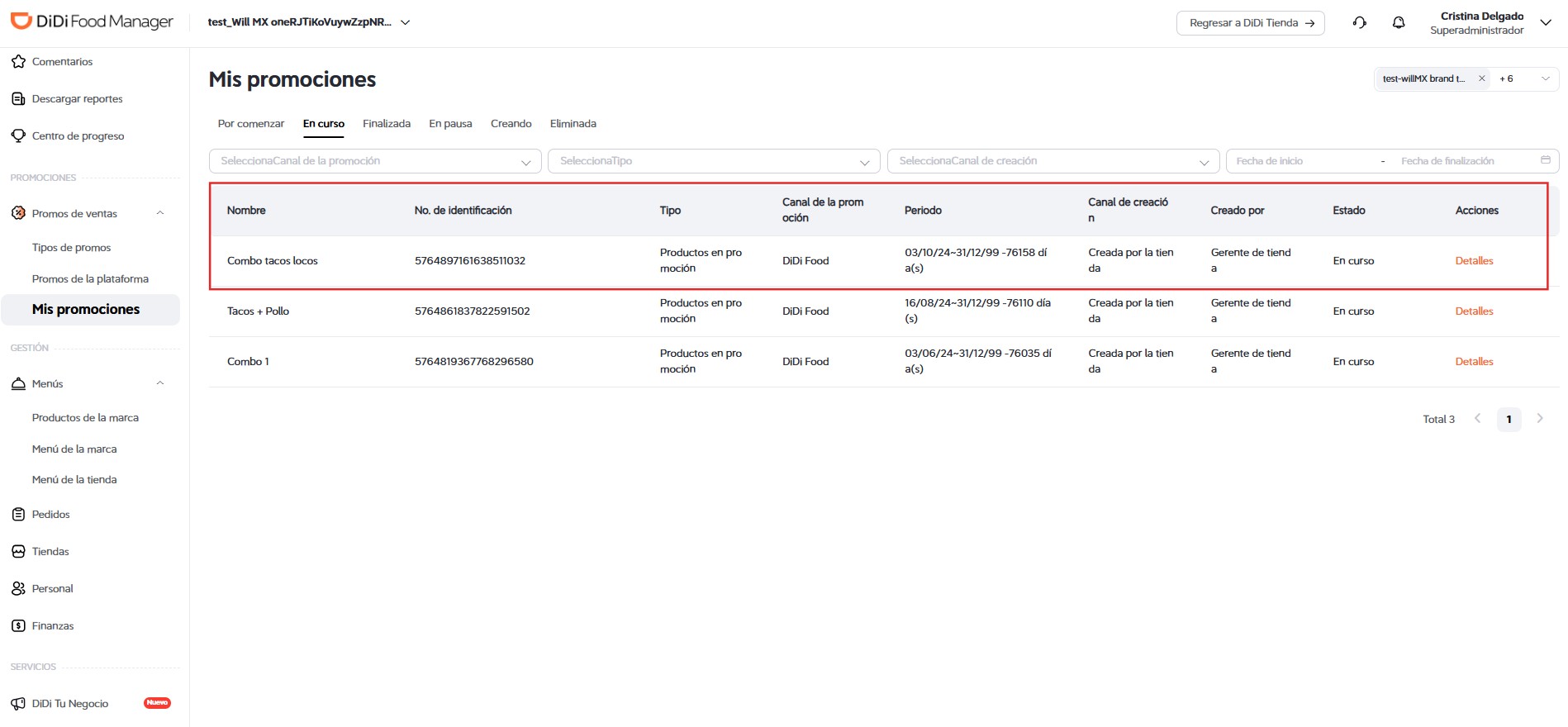Click the Personal people icon

[18, 588]
